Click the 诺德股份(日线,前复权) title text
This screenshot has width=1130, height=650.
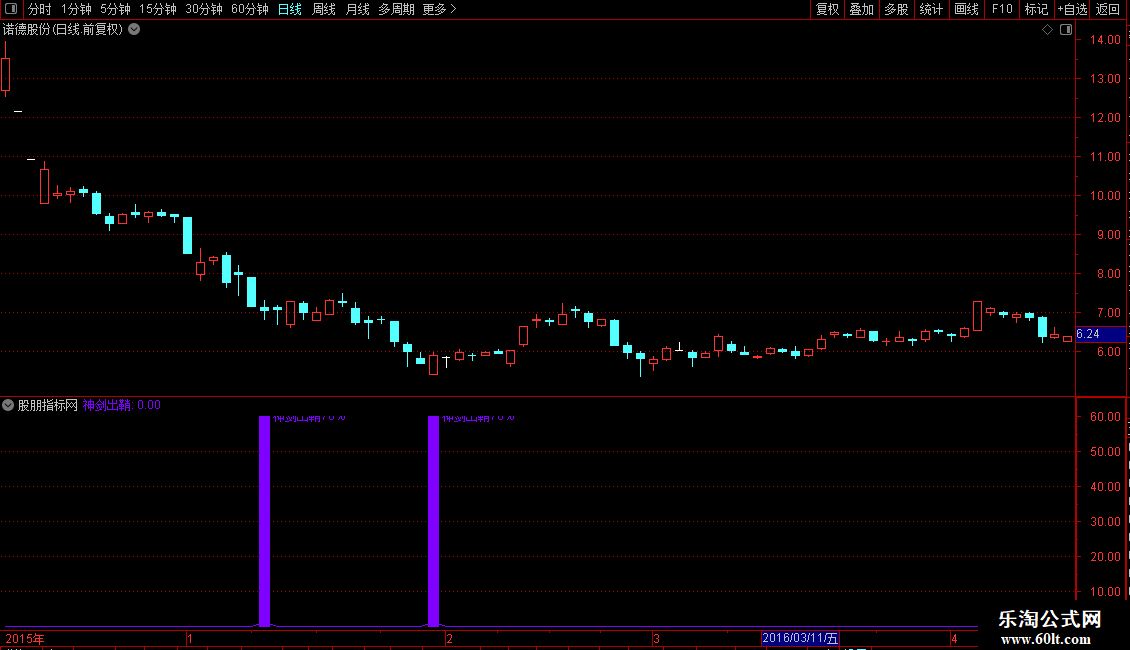(x=63, y=30)
